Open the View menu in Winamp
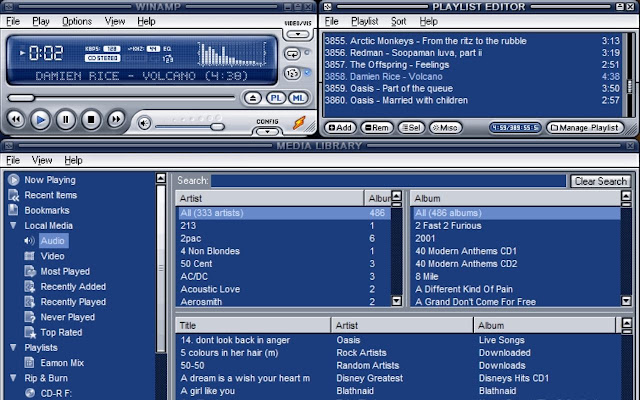This screenshot has height=400, width=640. (115, 21)
